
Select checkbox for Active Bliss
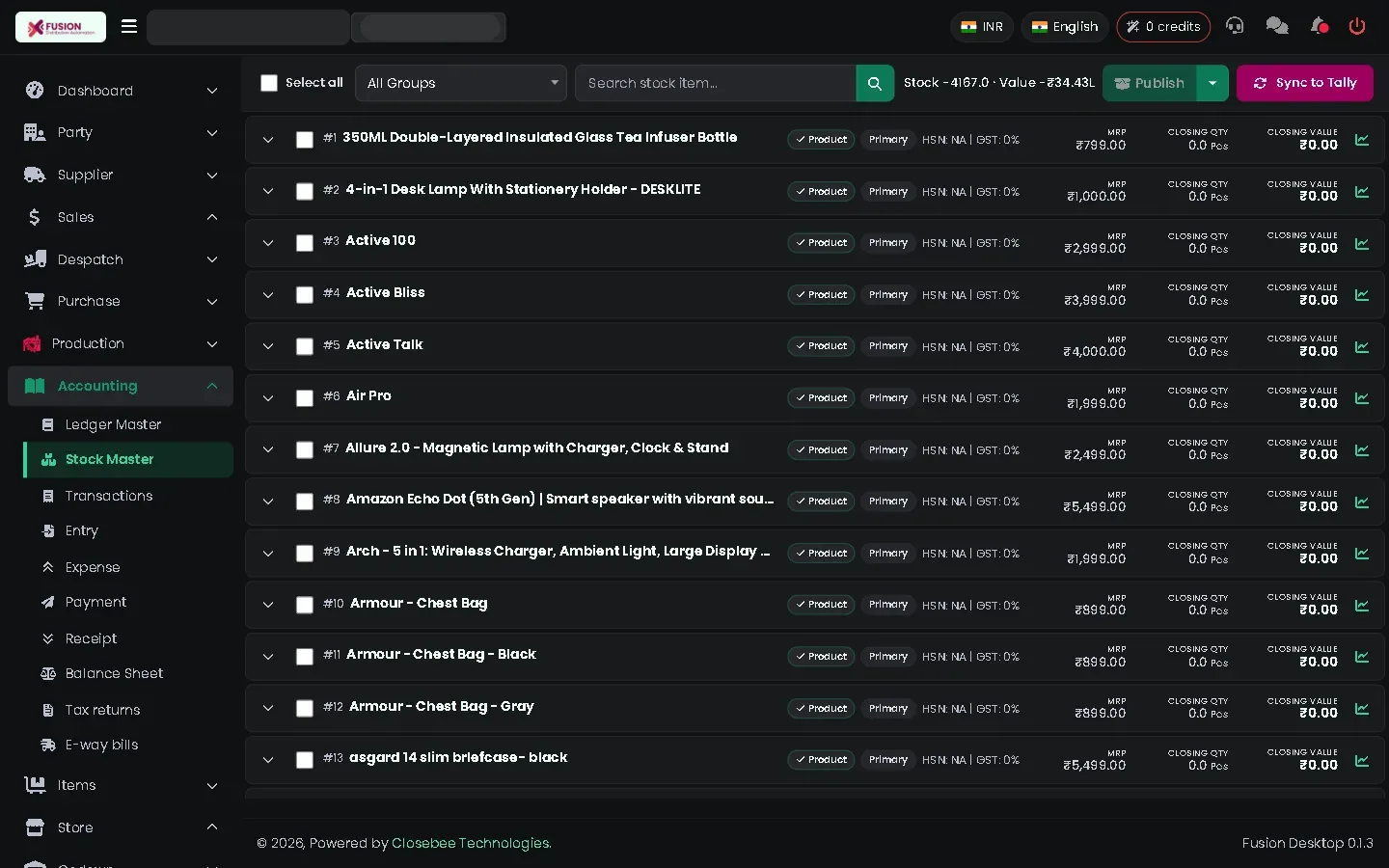point(305,295)
